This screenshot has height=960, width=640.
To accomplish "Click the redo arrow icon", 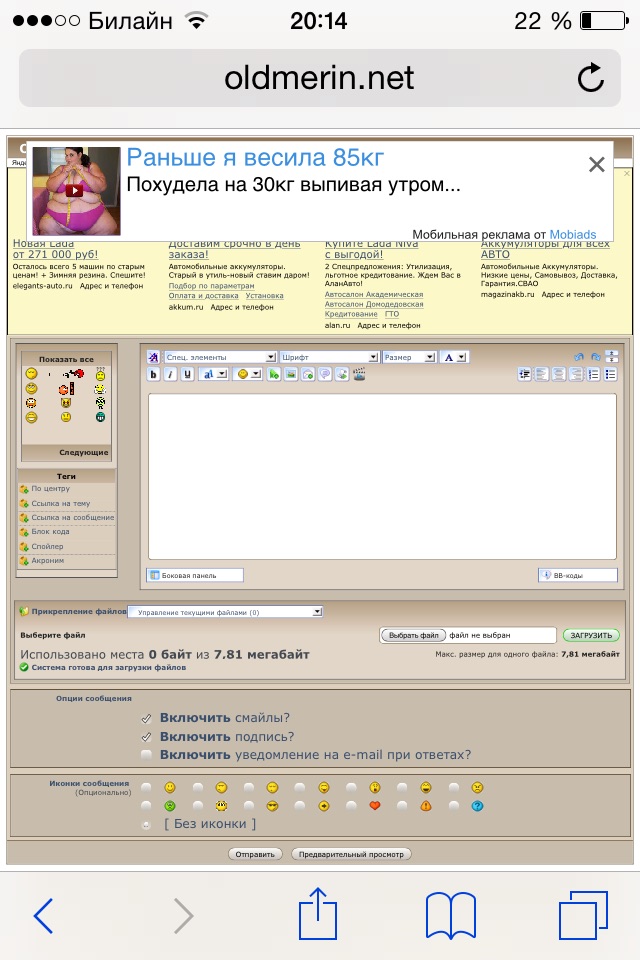I will pos(595,356).
